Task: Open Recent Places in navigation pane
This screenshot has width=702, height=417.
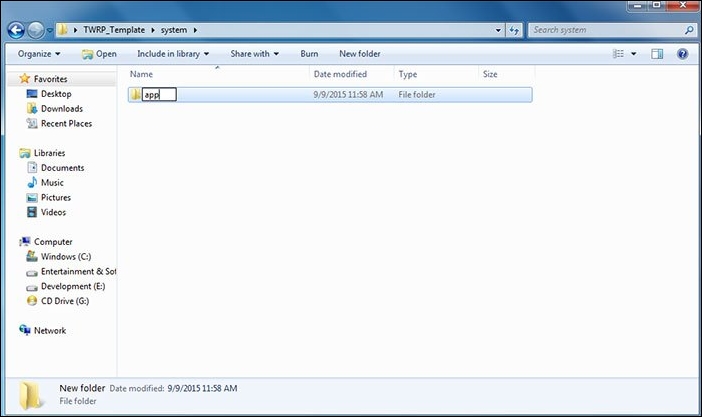Action: coord(66,123)
